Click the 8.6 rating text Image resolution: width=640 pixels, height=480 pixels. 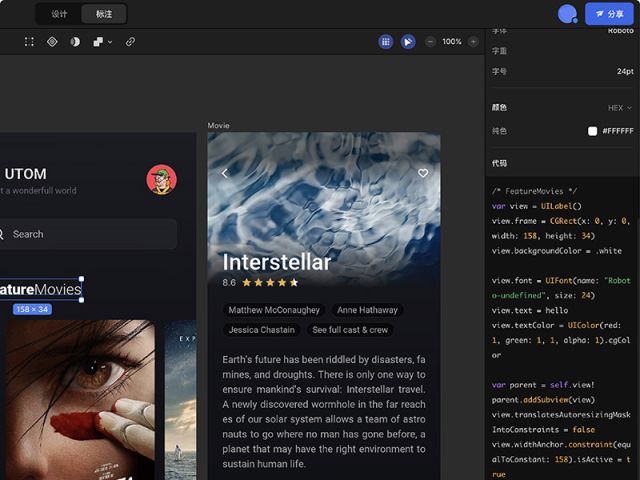(x=229, y=282)
